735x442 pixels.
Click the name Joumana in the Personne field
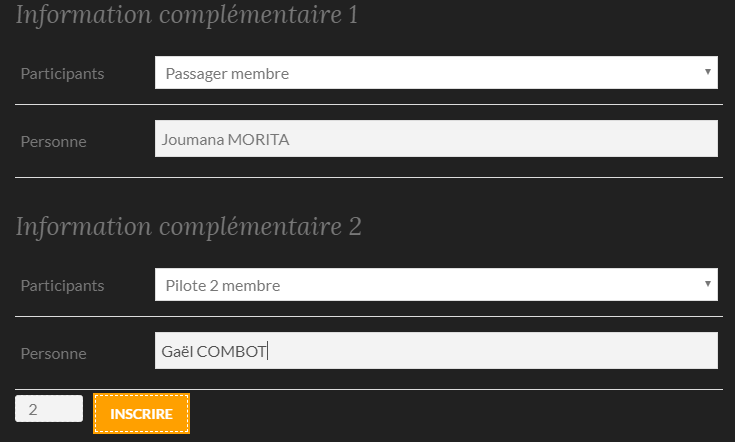[192, 140]
